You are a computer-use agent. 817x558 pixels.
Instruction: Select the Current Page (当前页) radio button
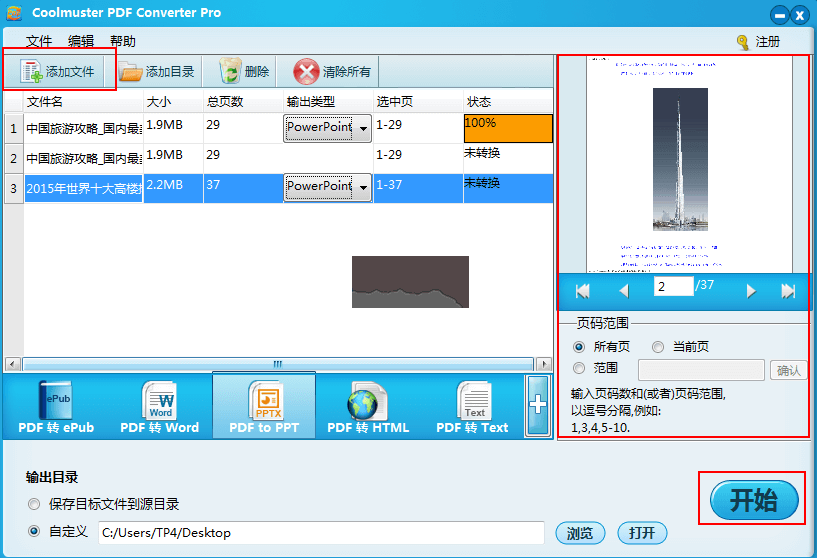[x=658, y=346]
